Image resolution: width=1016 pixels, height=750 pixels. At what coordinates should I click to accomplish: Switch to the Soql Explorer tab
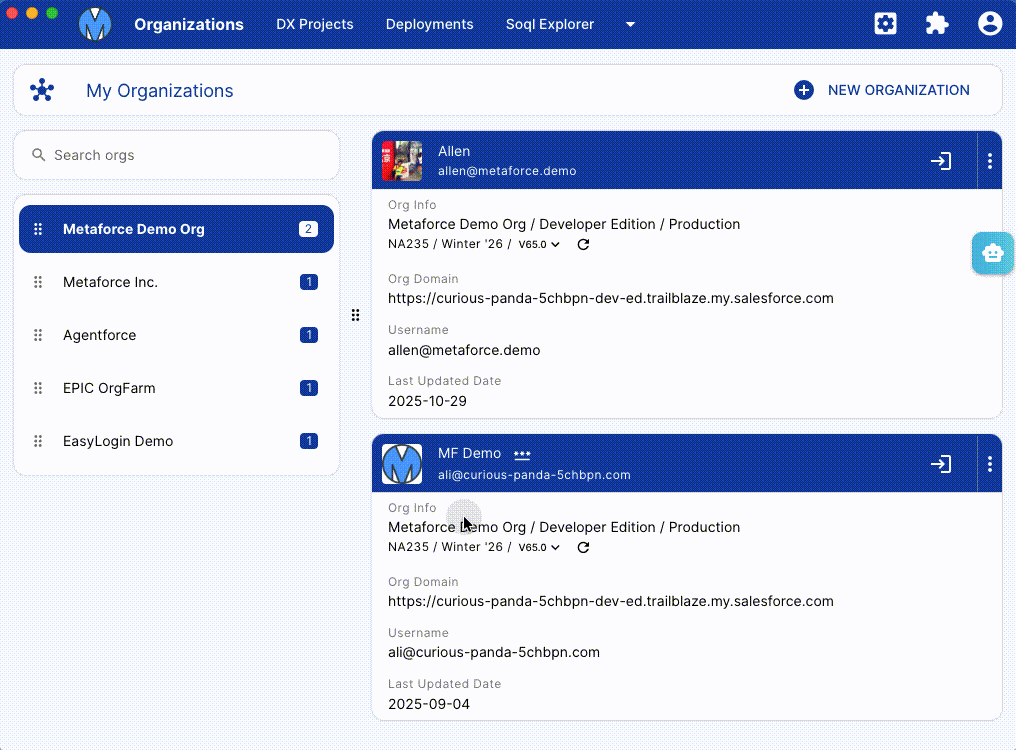549,24
